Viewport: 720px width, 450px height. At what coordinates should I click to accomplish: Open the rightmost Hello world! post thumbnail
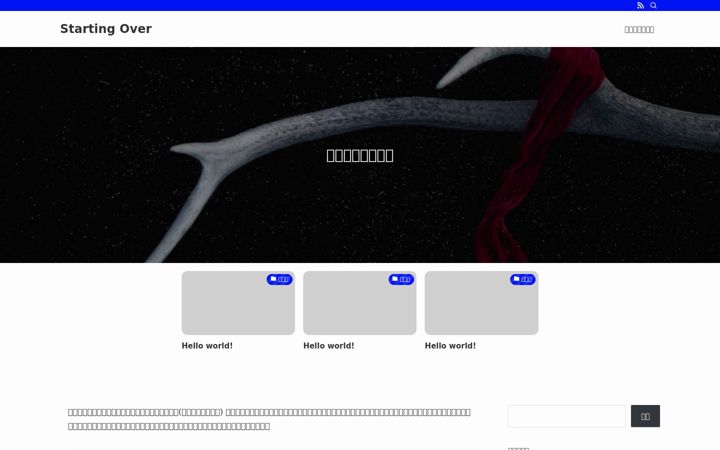coord(481,303)
